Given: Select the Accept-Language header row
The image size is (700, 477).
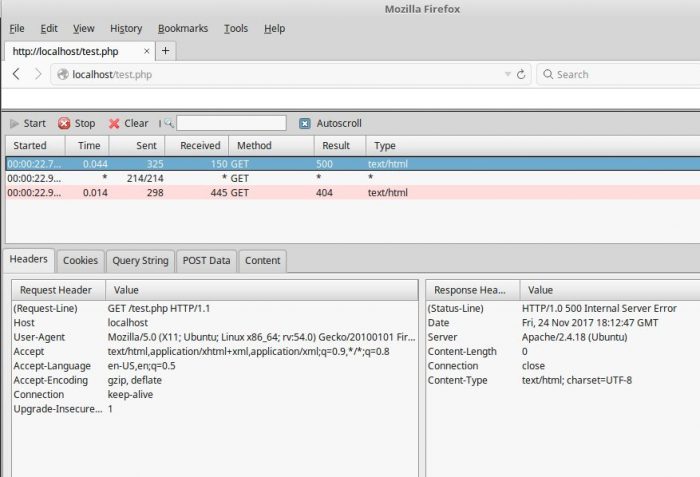Looking at the screenshot, I should click(x=215, y=366).
